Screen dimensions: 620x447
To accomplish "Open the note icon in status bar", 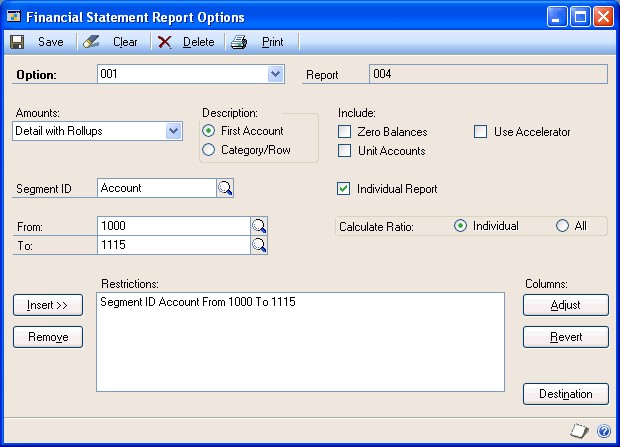I will tap(579, 430).
